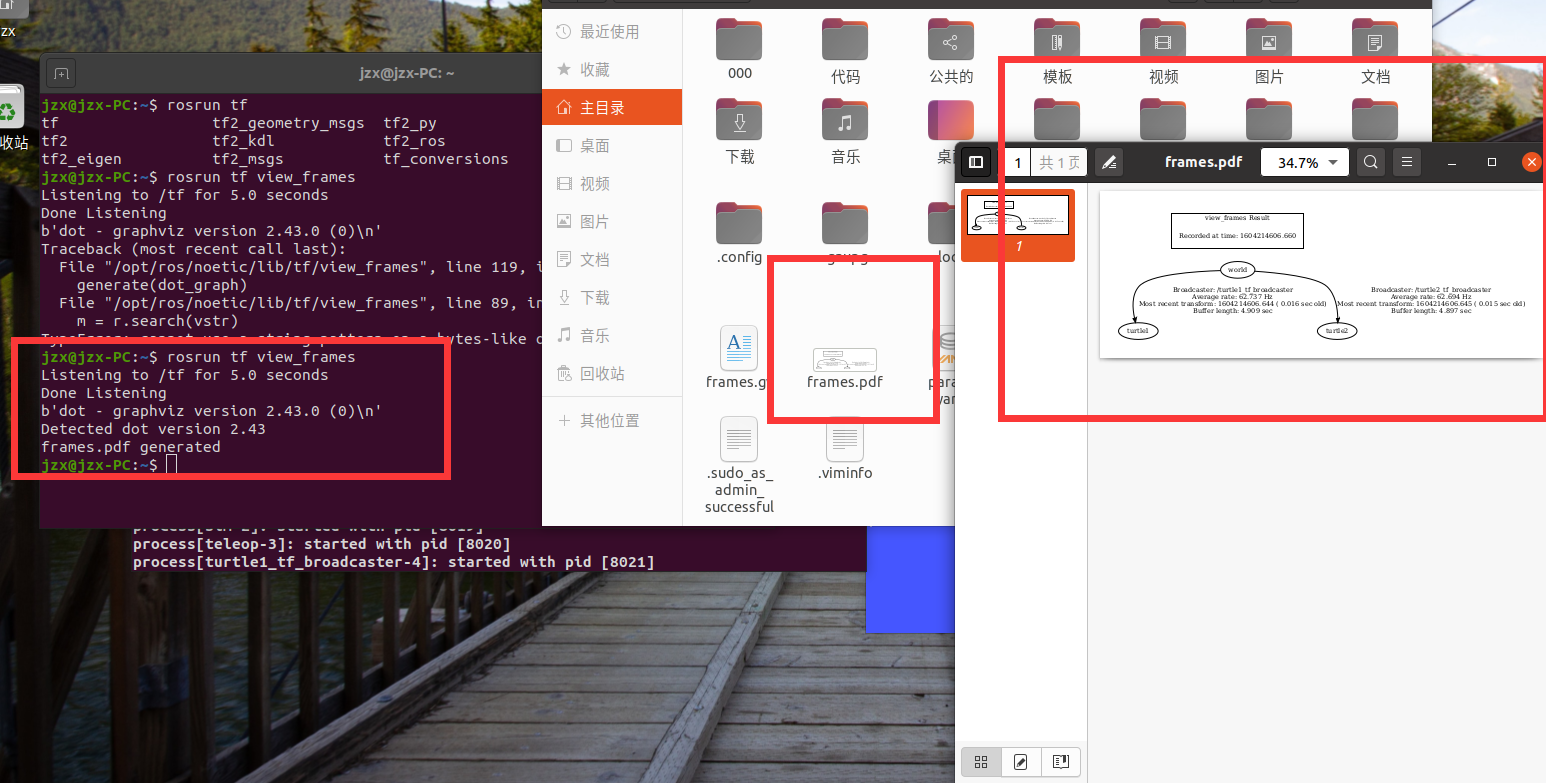The width and height of the screenshot is (1546, 783).
Task: Open 其他位置 other locations in the sidebar
Action: [612, 421]
